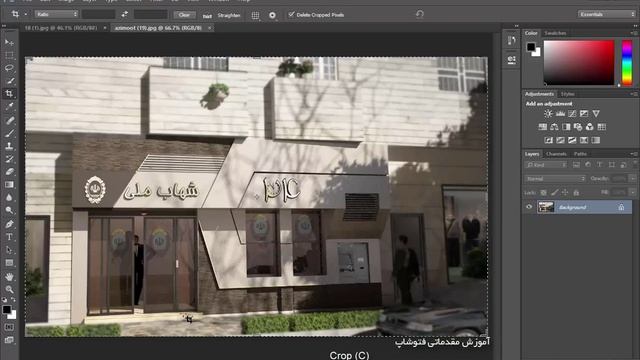Image resolution: width=640 pixels, height=360 pixels.
Task: Toggle lock transparent pixels
Action: coord(544,192)
